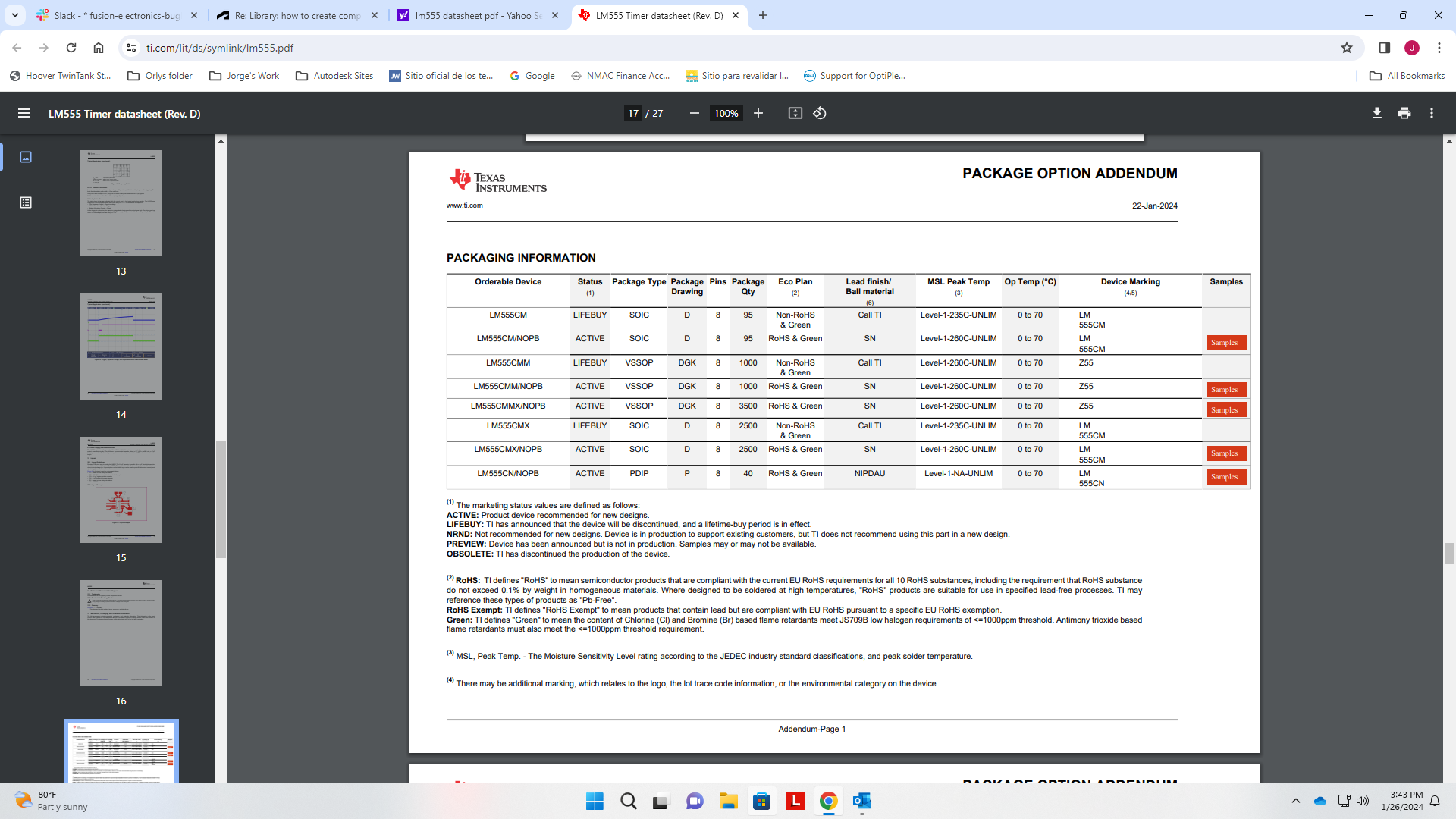Open the PDF viewer more actions menu
The height and width of the screenshot is (819, 1456).
pyautogui.click(x=1432, y=114)
